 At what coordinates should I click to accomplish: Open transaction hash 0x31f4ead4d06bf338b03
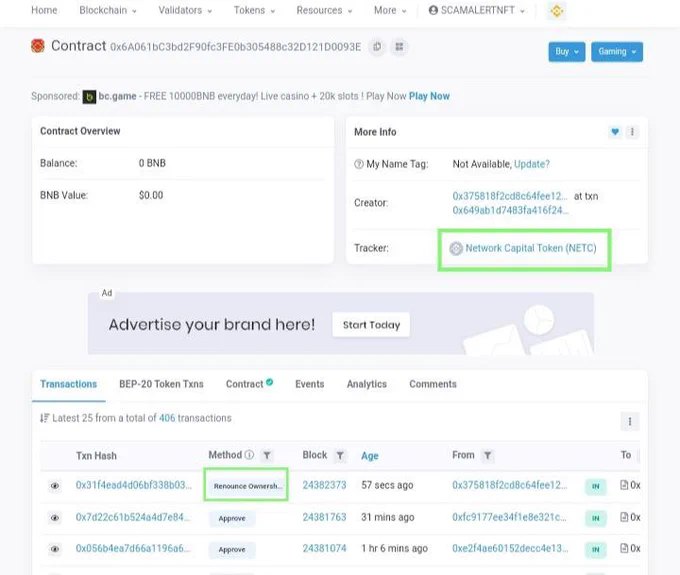[134, 485]
